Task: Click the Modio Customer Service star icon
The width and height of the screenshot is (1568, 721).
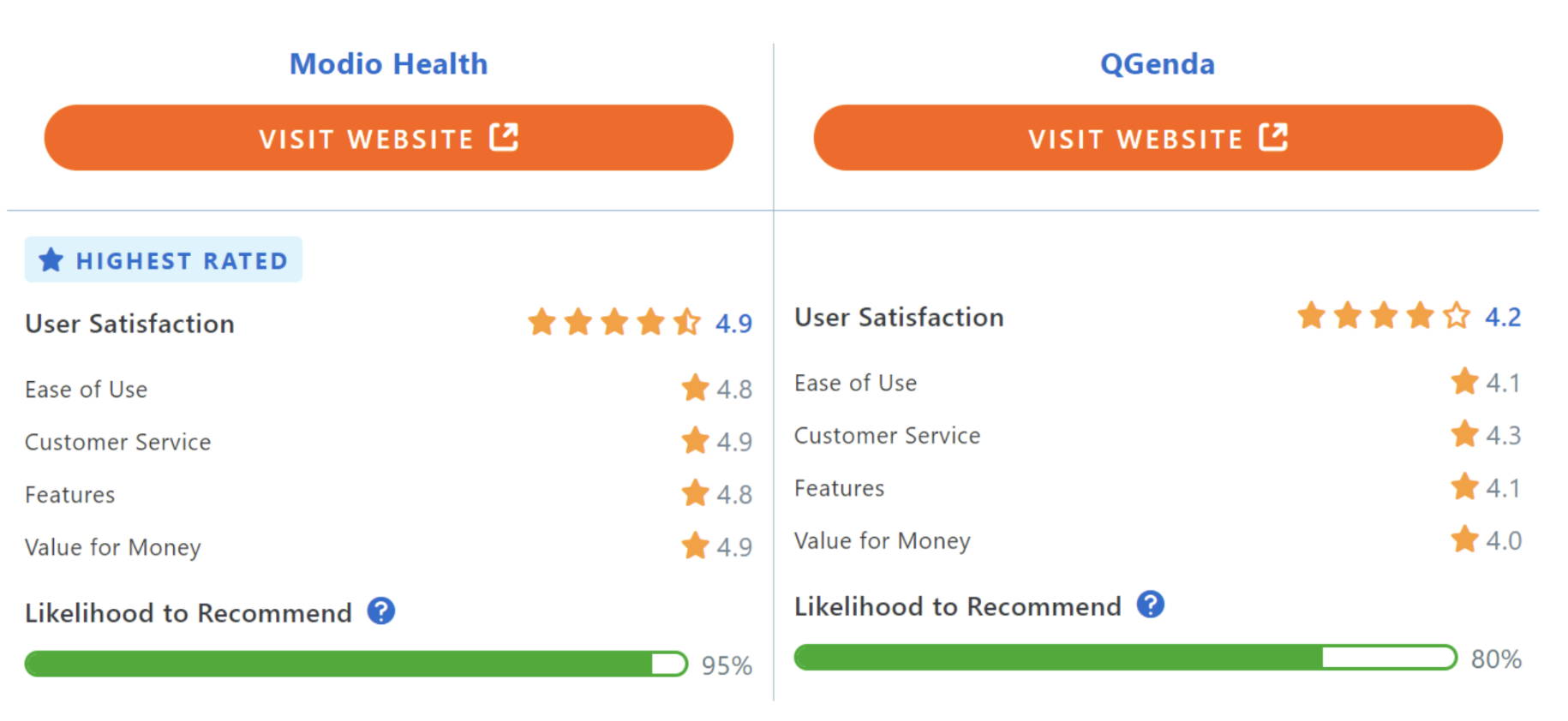Action: tap(695, 440)
